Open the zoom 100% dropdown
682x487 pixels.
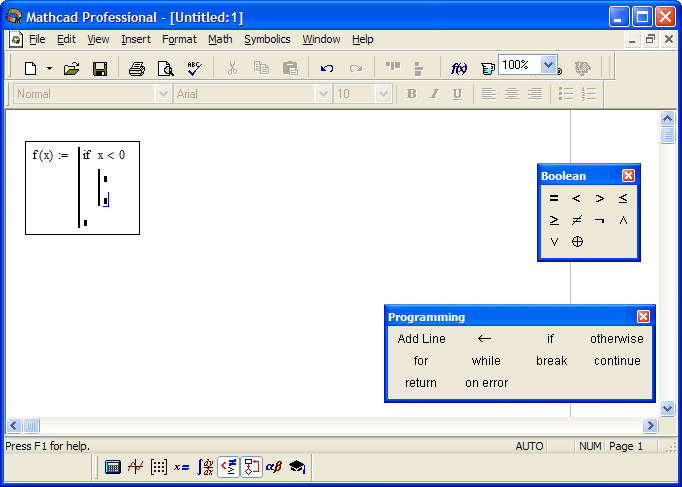(548, 65)
